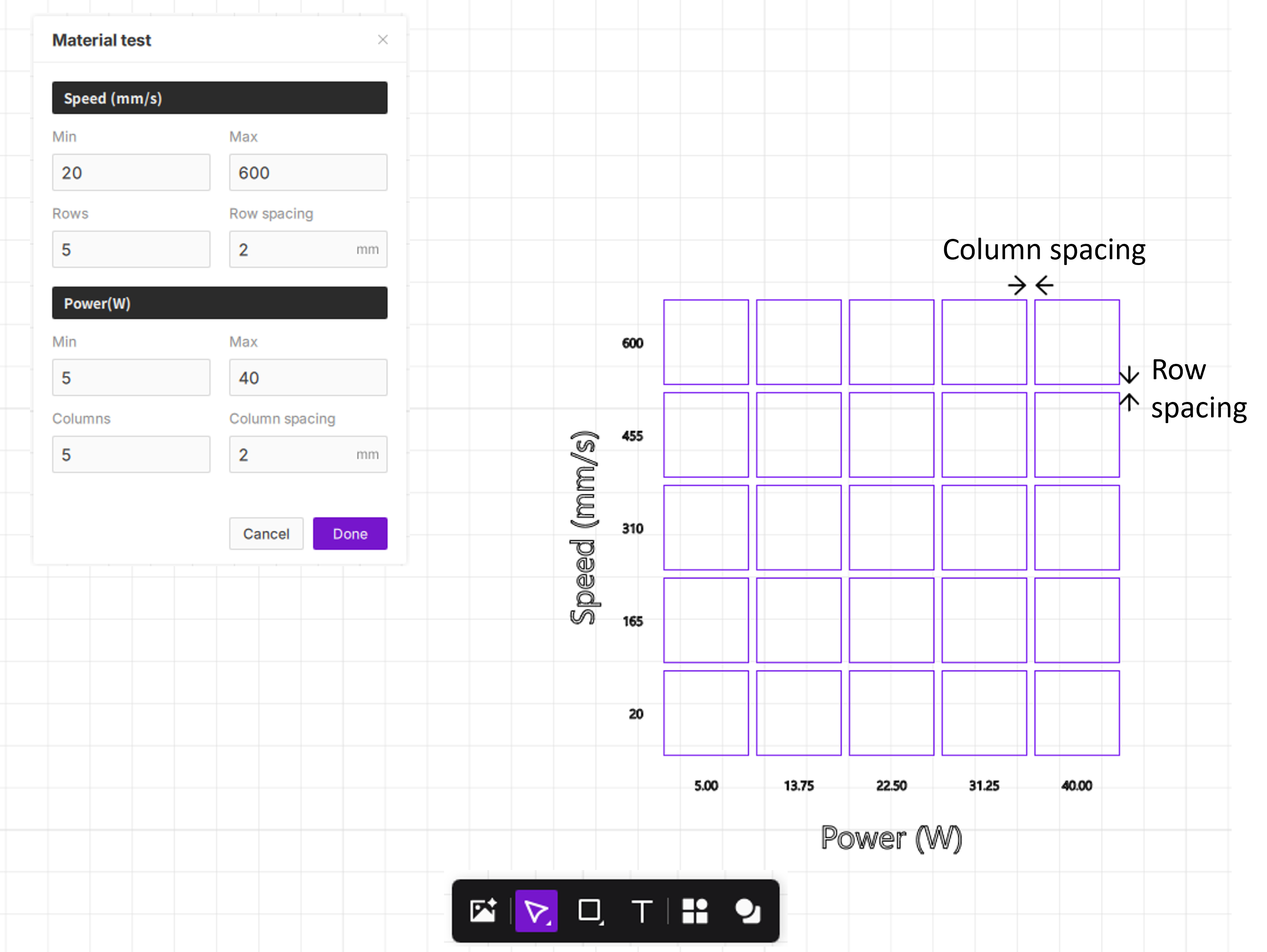Open the AI image generation tool
Image resolution: width=1267 pixels, height=952 pixels.
(483, 910)
